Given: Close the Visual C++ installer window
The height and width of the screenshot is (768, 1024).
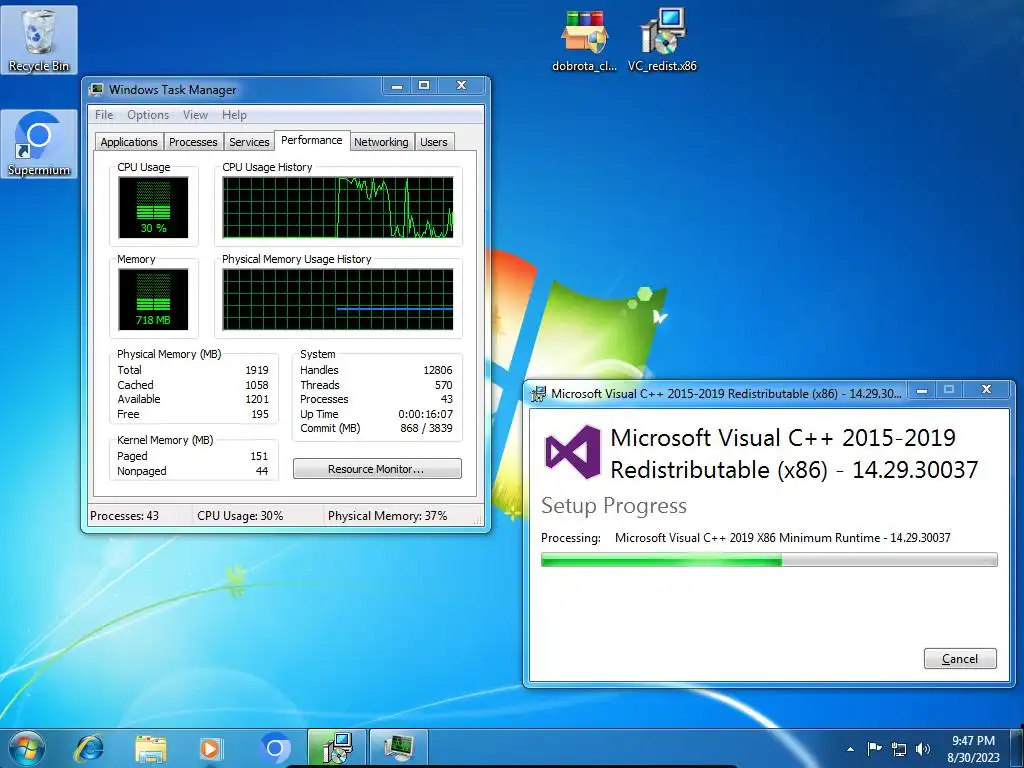Looking at the screenshot, I should [986, 390].
